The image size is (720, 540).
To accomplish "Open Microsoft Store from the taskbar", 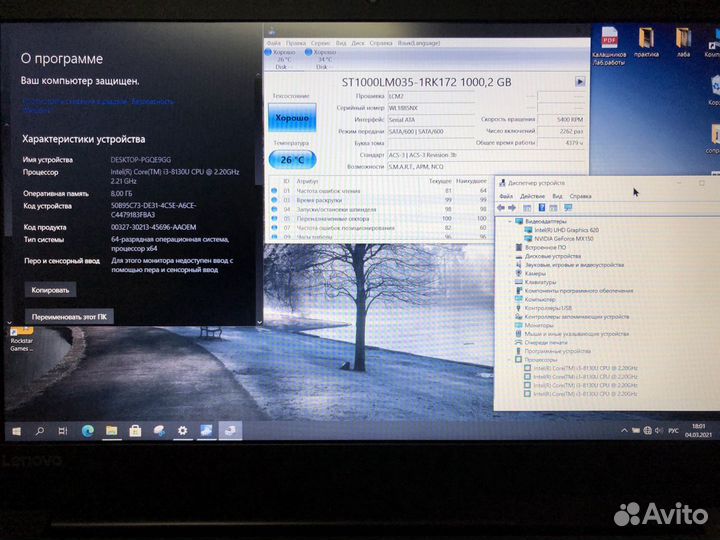I will tap(135, 431).
